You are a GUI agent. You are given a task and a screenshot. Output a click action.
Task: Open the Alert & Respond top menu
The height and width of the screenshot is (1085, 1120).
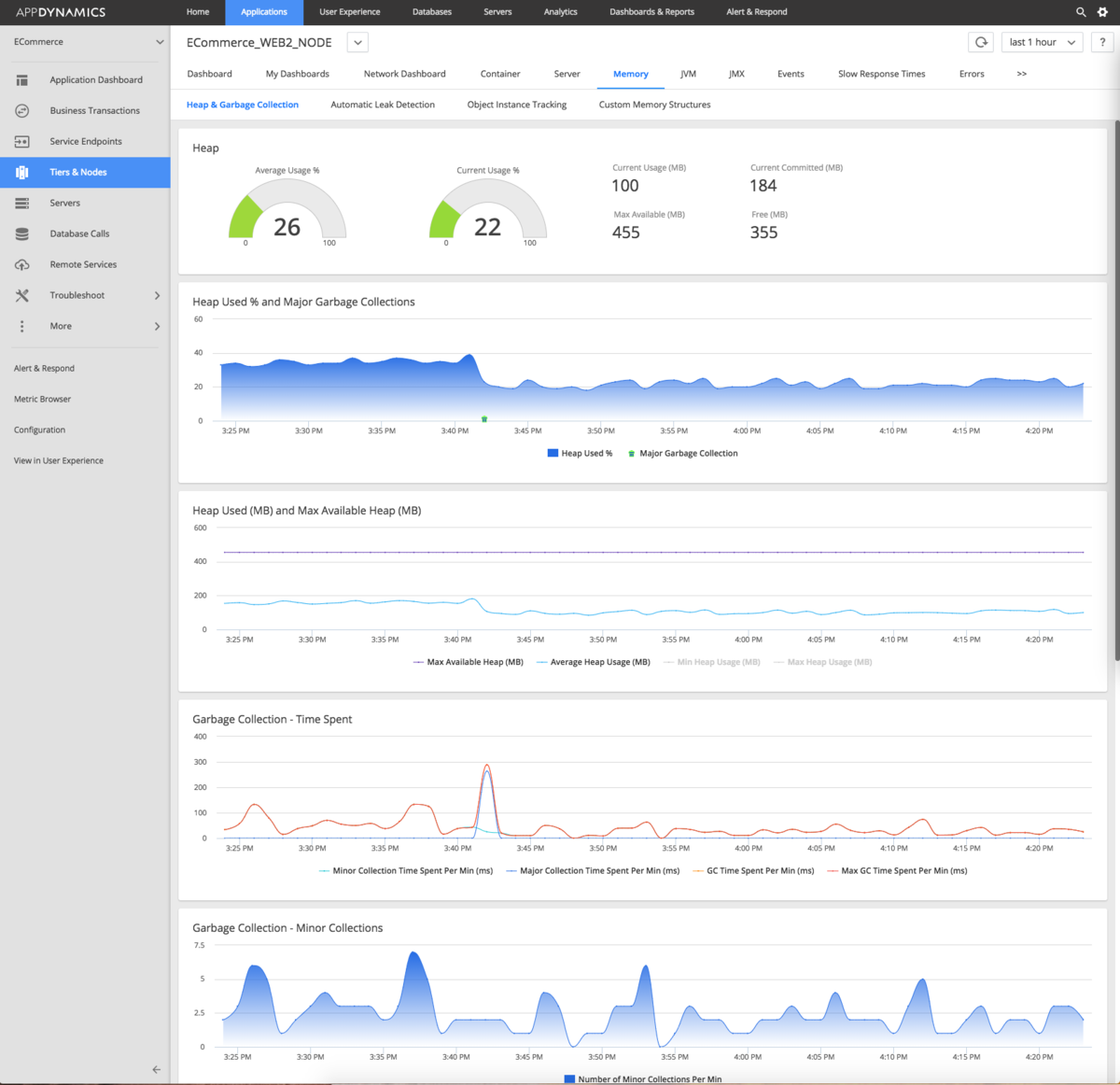pyautogui.click(x=757, y=12)
